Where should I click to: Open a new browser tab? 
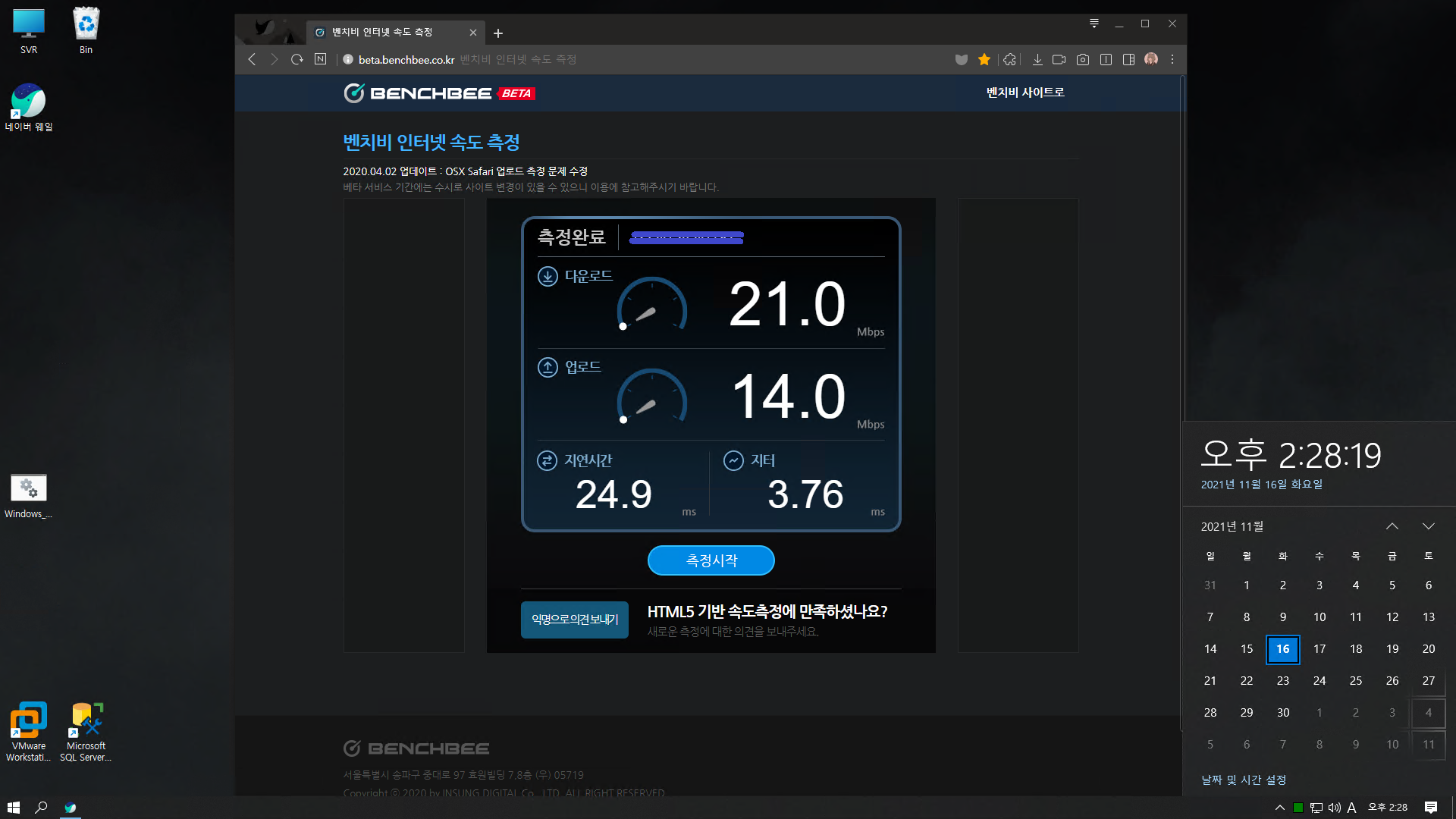point(497,33)
